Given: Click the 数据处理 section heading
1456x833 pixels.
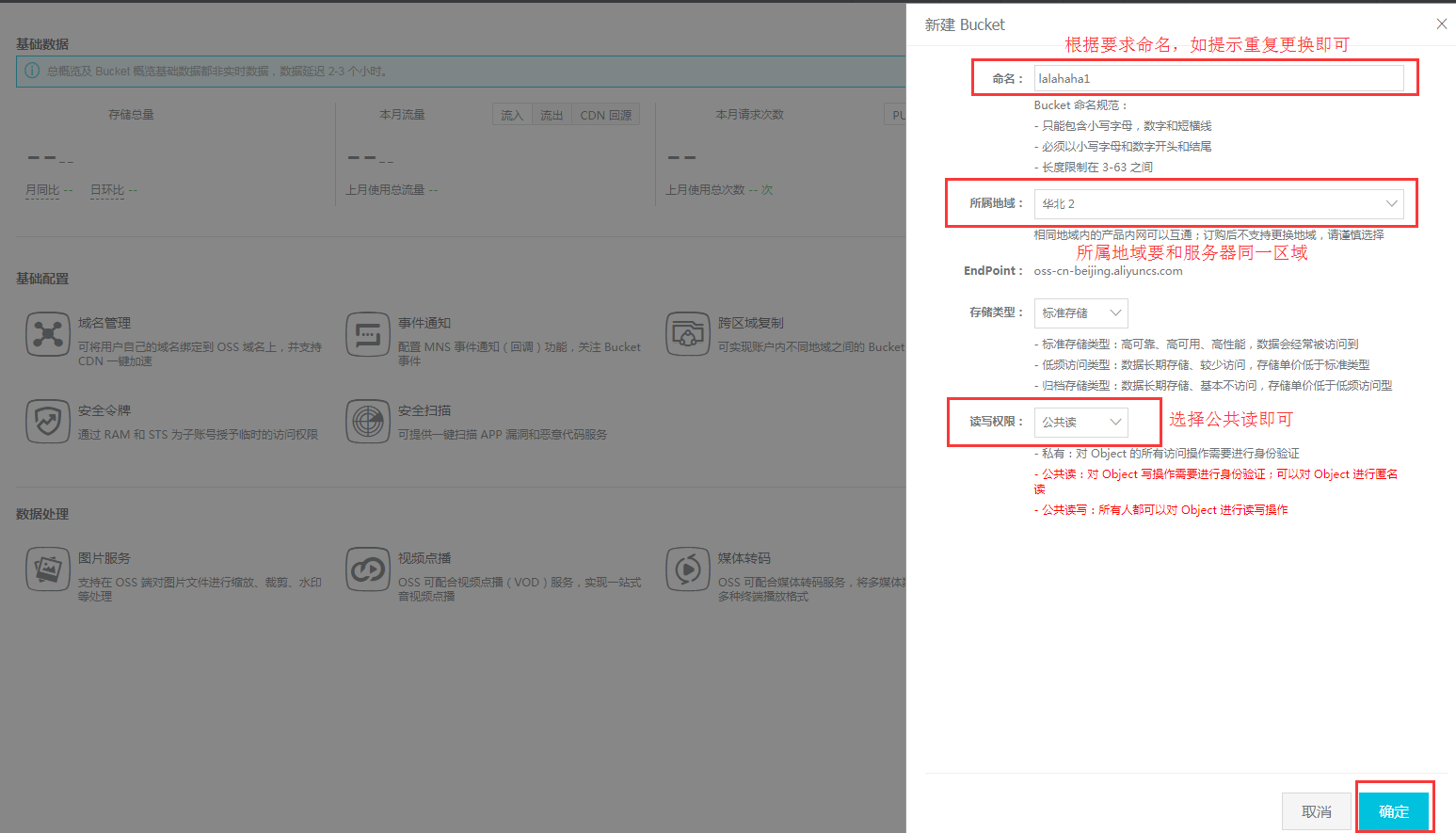Looking at the screenshot, I should point(42,514).
